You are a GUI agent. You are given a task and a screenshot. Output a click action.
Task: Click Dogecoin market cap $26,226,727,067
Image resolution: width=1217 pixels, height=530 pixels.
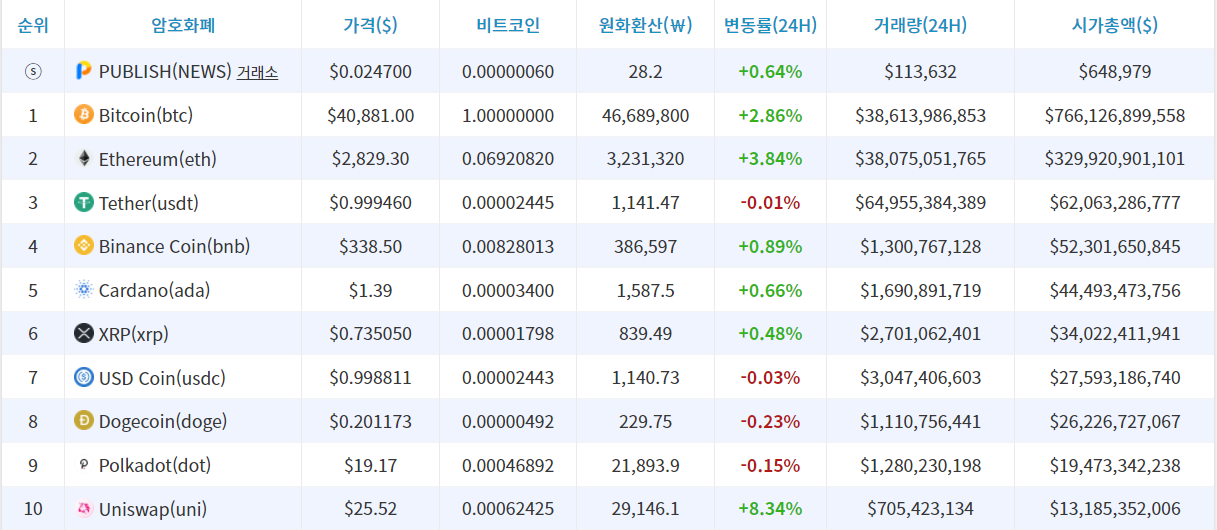click(x=1115, y=422)
